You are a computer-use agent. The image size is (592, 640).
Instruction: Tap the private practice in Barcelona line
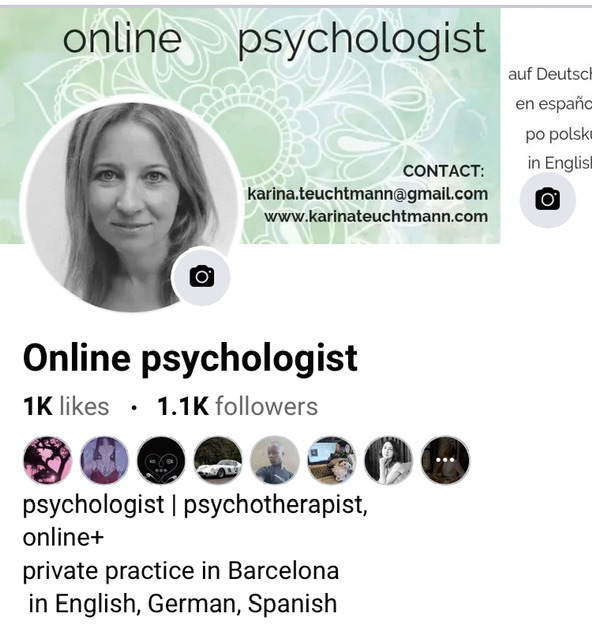tap(181, 571)
